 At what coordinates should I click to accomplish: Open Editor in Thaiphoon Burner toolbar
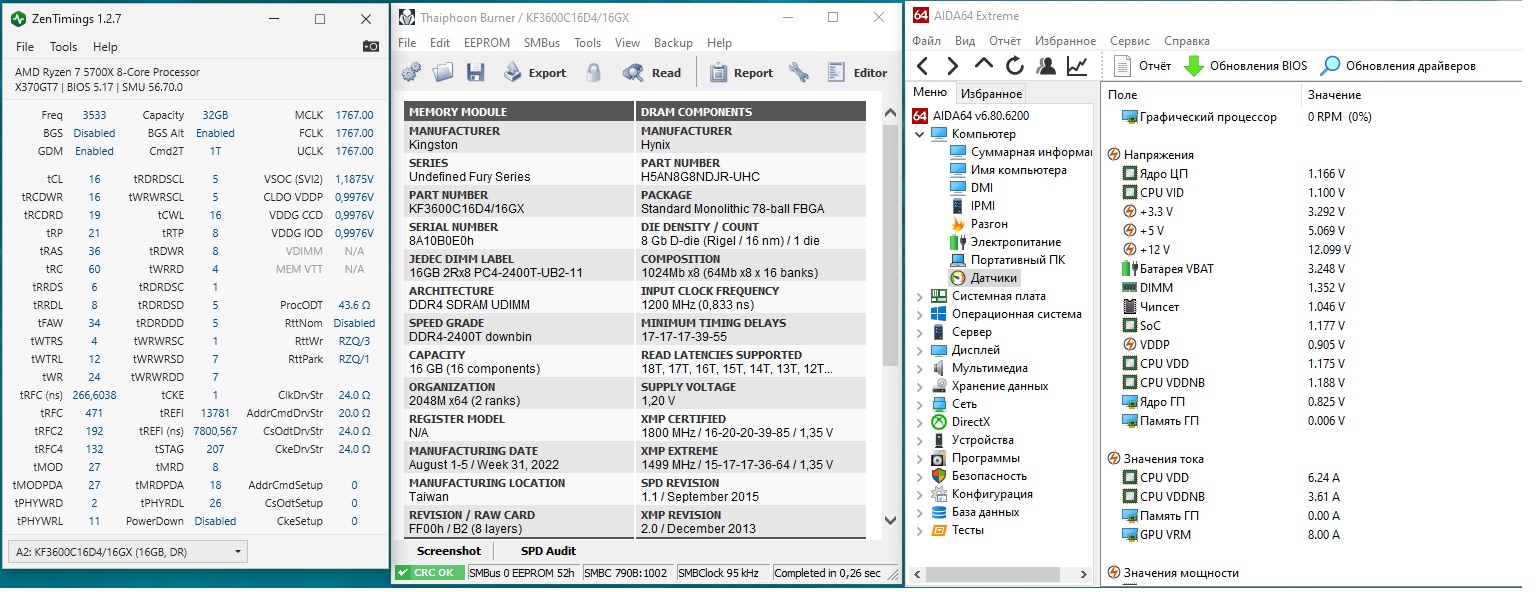pos(858,72)
